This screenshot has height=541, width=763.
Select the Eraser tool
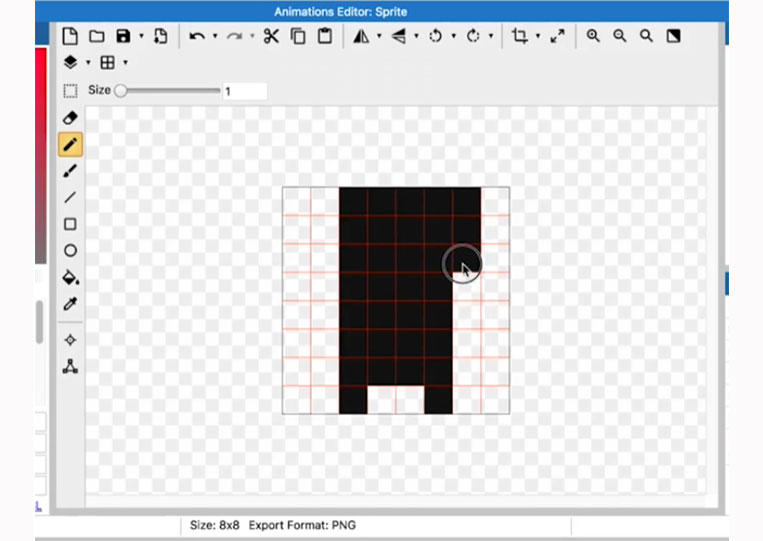(70, 118)
